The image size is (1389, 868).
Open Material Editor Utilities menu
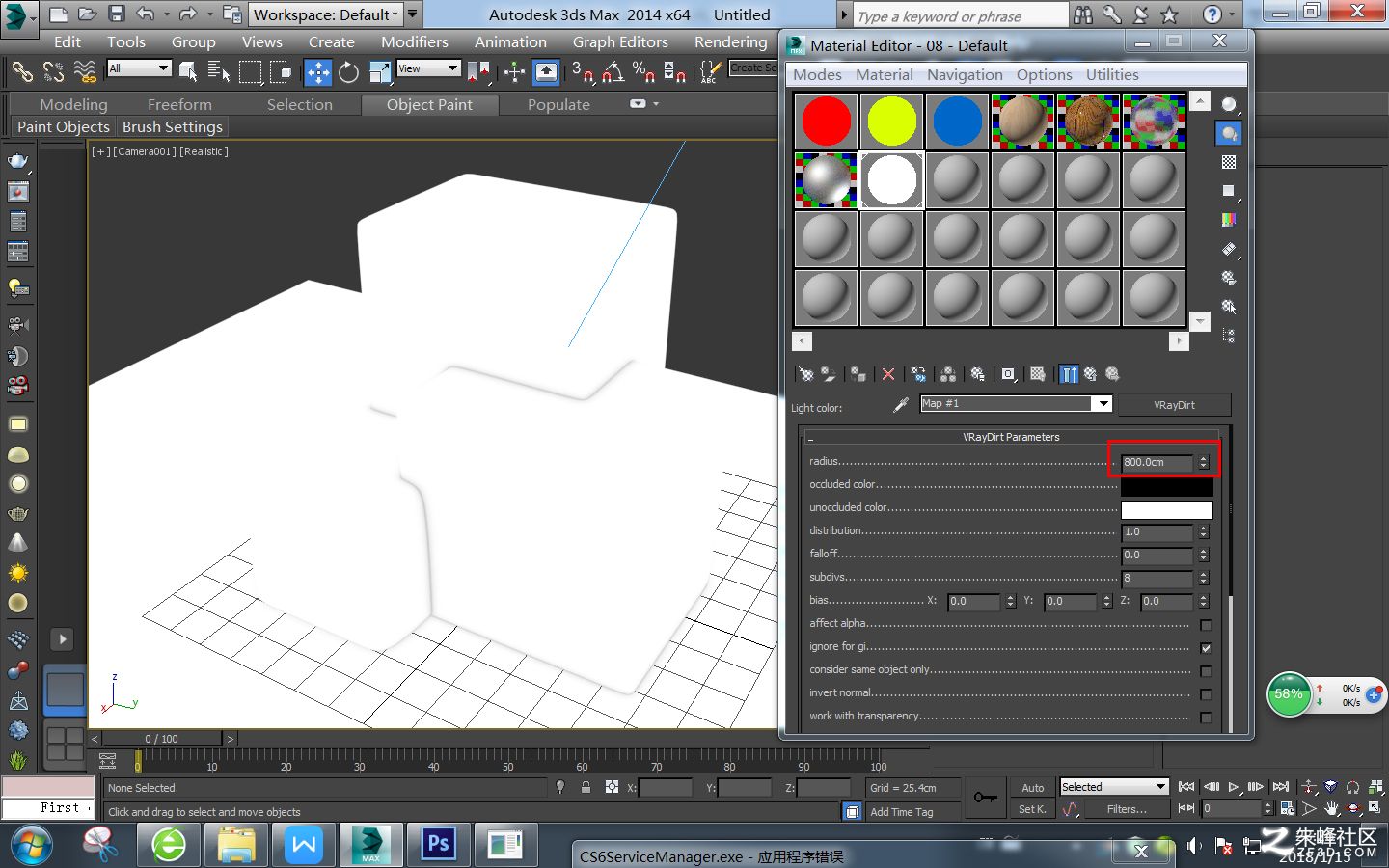(1112, 75)
